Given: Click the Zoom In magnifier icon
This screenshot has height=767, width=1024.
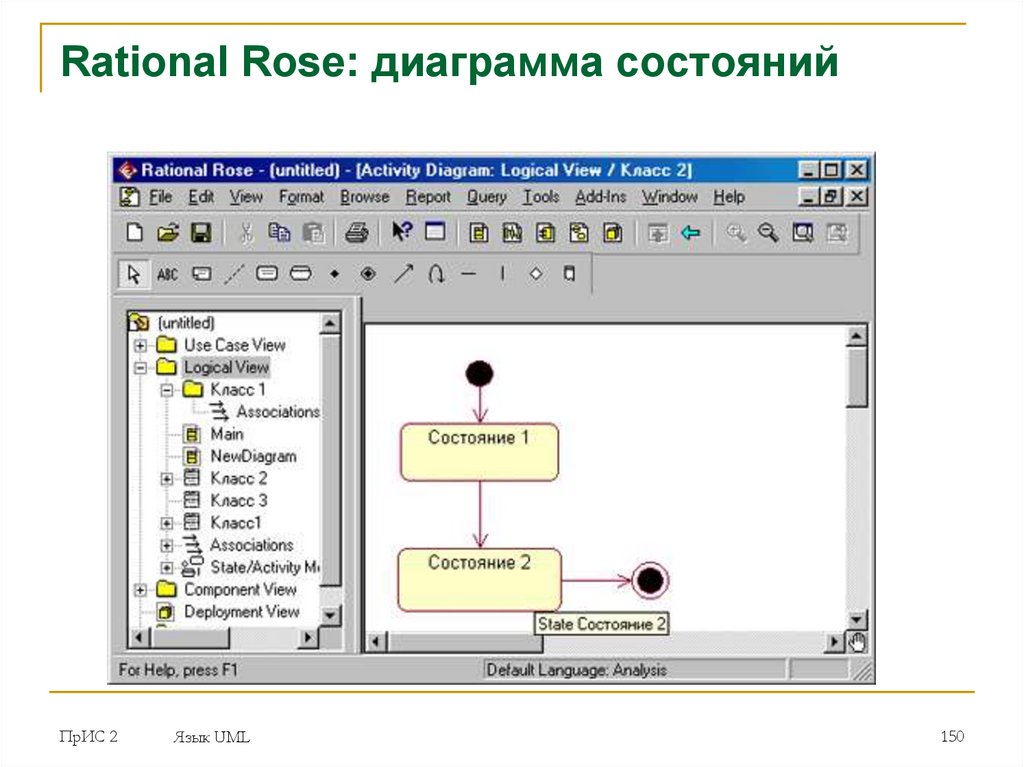Looking at the screenshot, I should click(x=736, y=233).
